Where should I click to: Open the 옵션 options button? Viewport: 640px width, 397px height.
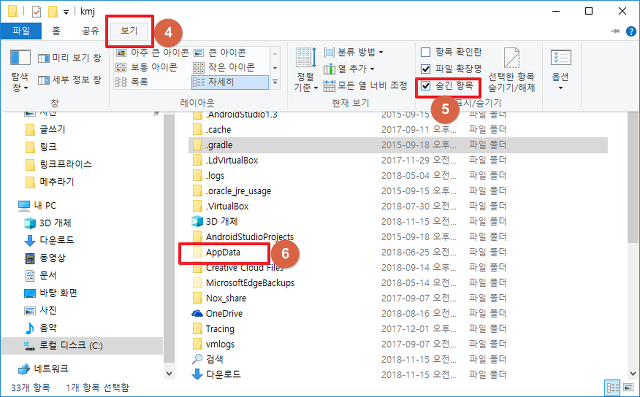[x=560, y=69]
